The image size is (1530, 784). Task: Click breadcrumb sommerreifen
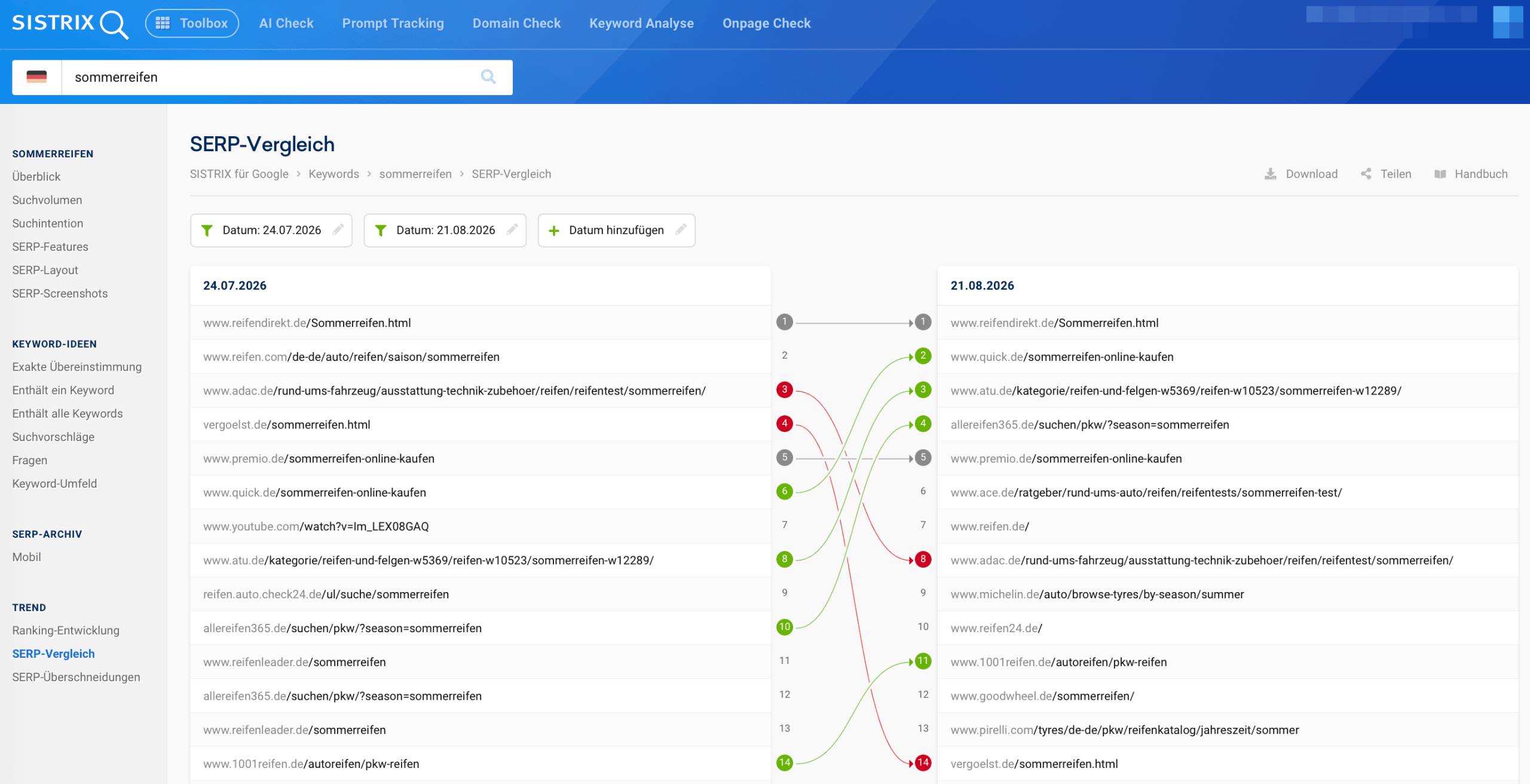pos(415,174)
